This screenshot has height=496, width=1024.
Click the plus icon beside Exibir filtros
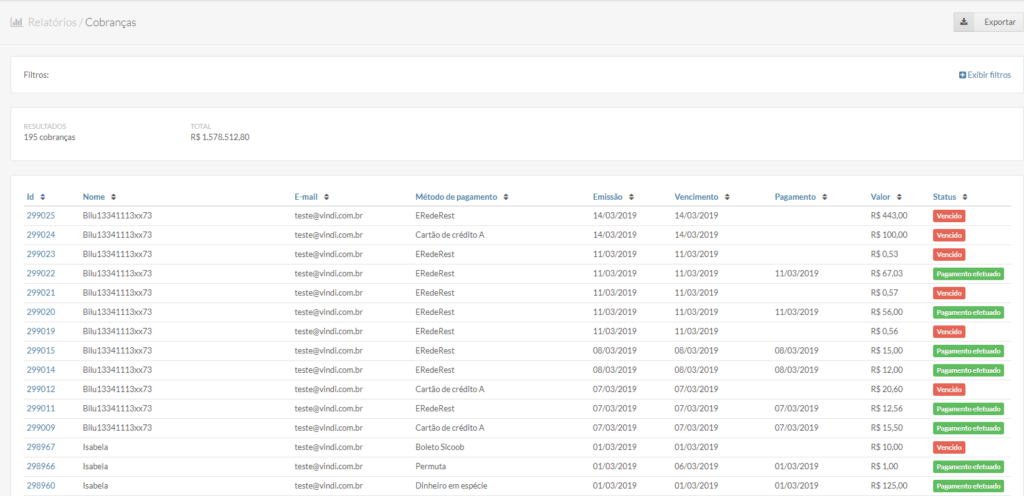pyautogui.click(x=962, y=75)
